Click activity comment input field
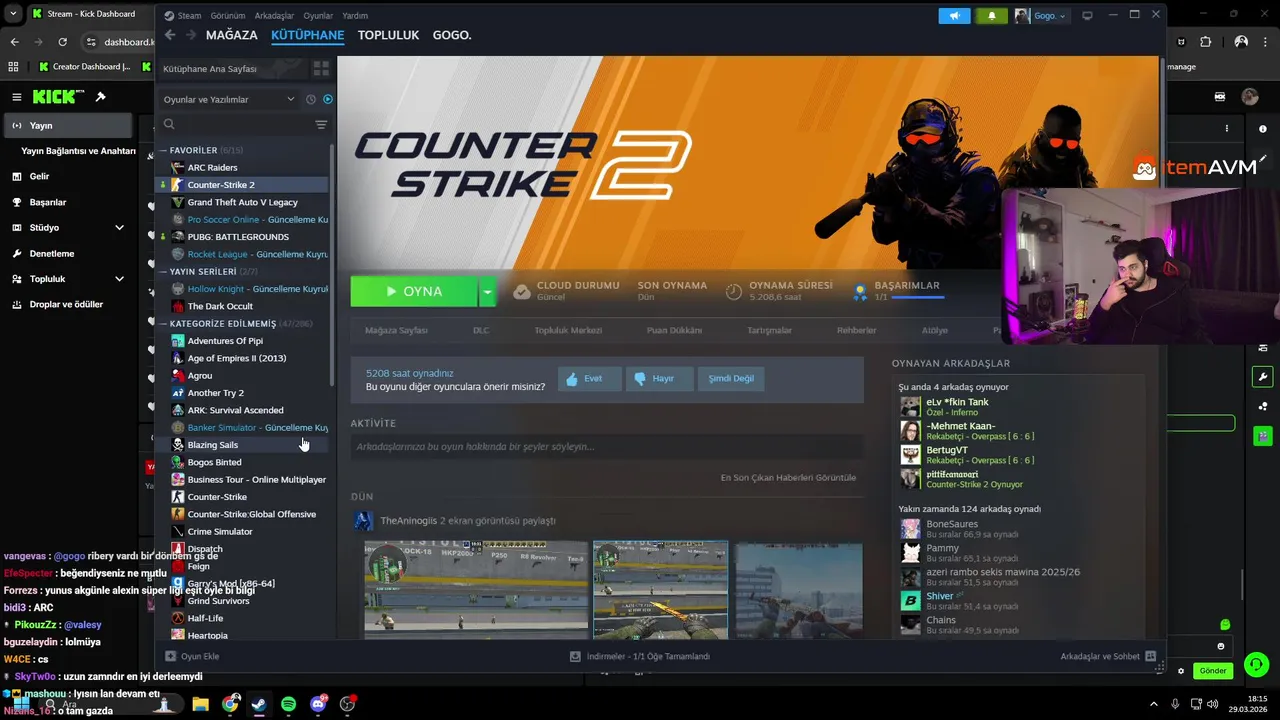 pyautogui.click(x=606, y=446)
